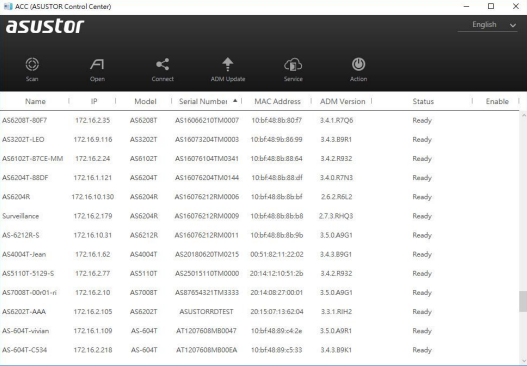The width and height of the screenshot is (527, 366).
Task: Click ADM version 3.4.1.R7Q6
Action: pyautogui.click(x=336, y=120)
